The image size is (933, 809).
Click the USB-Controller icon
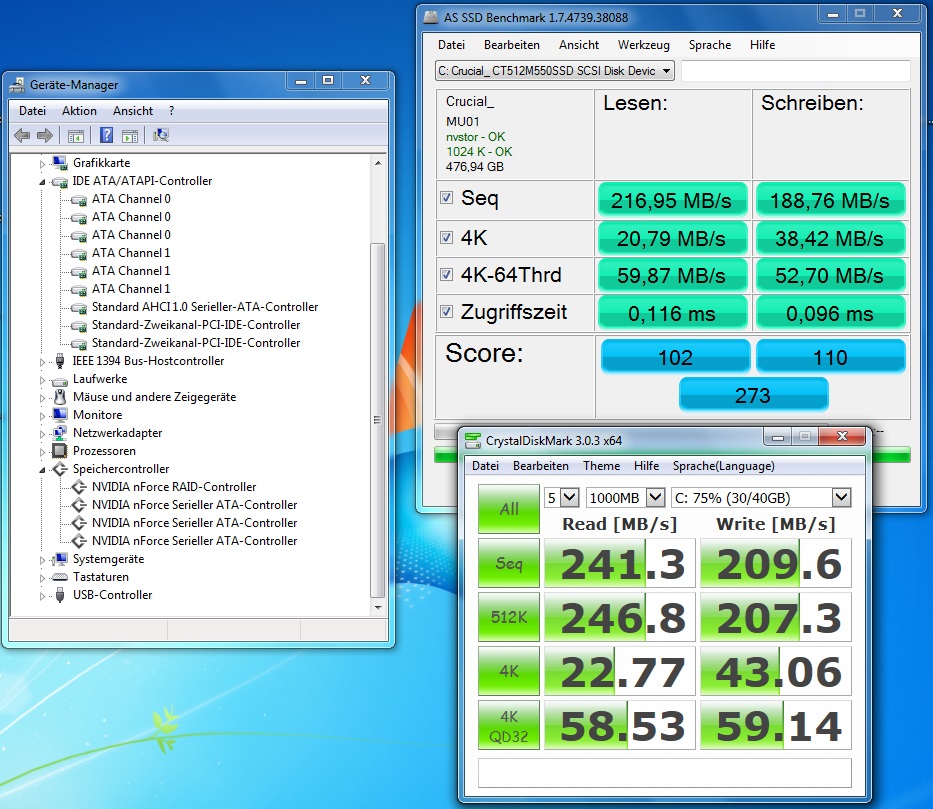(x=60, y=595)
